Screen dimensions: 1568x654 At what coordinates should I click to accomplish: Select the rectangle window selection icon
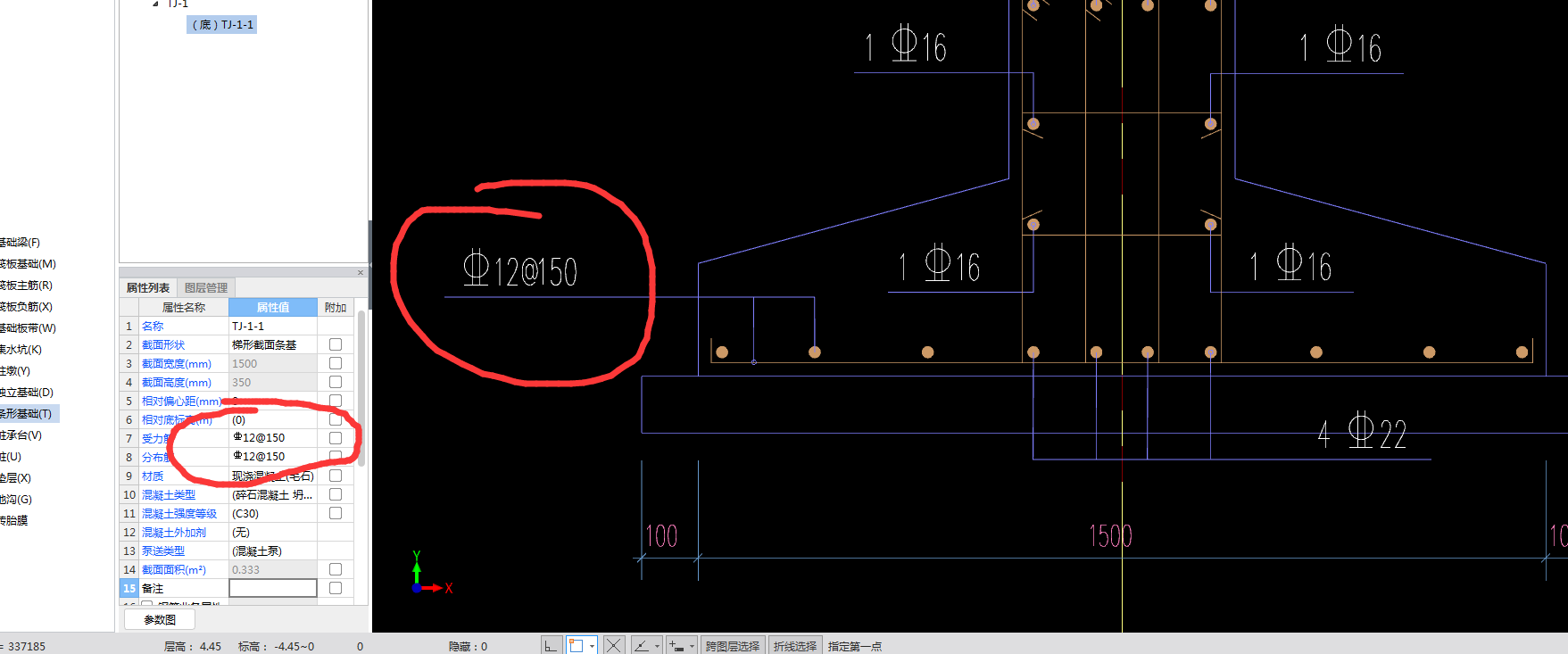tap(577, 645)
